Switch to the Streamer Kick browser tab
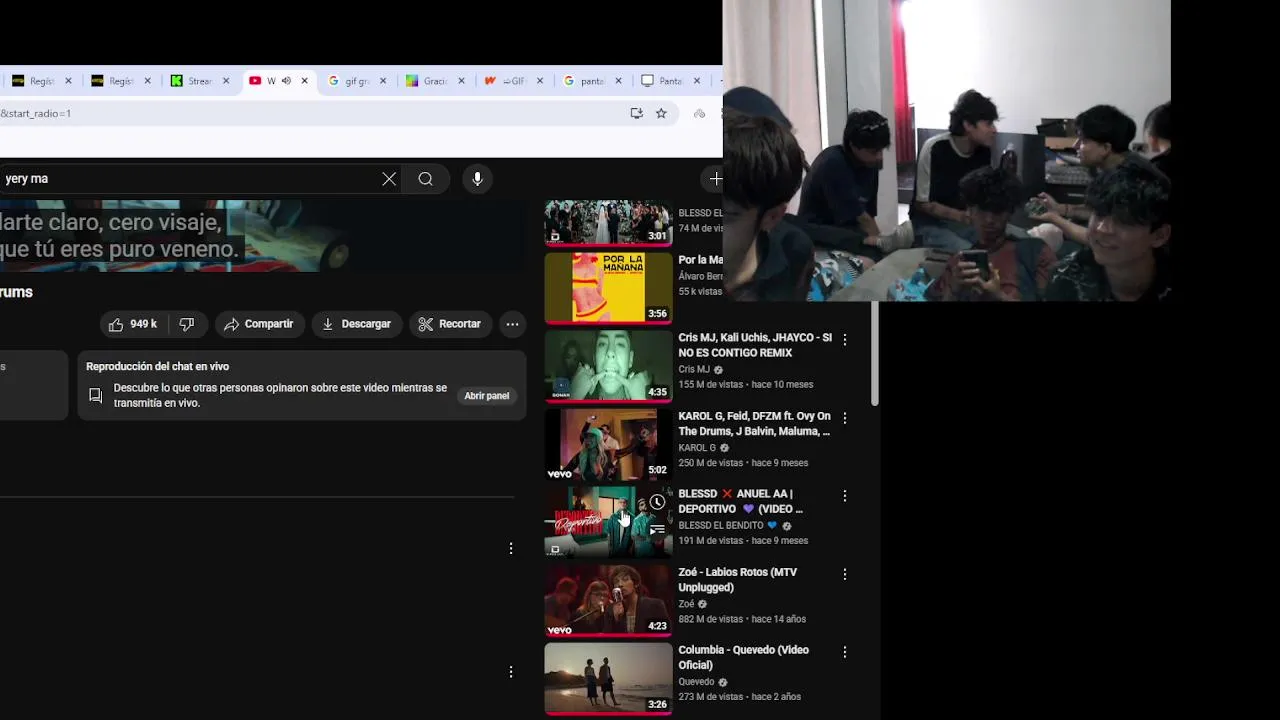 pyautogui.click(x=199, y=81)
